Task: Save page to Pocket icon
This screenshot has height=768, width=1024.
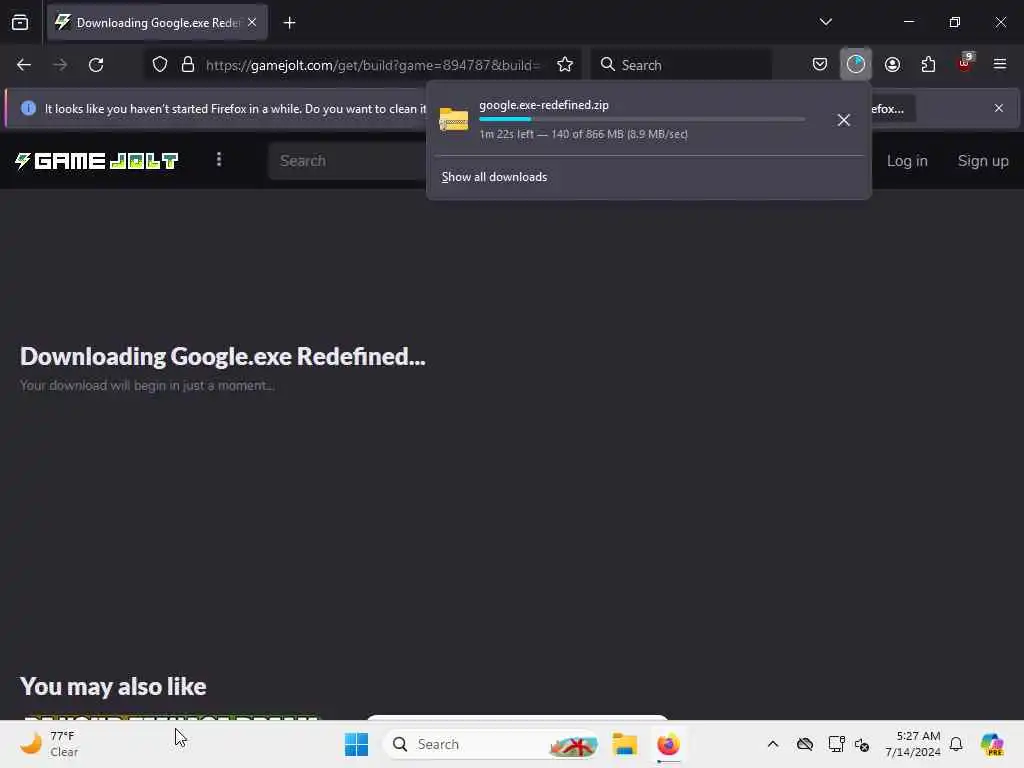Action: (820, 65)
